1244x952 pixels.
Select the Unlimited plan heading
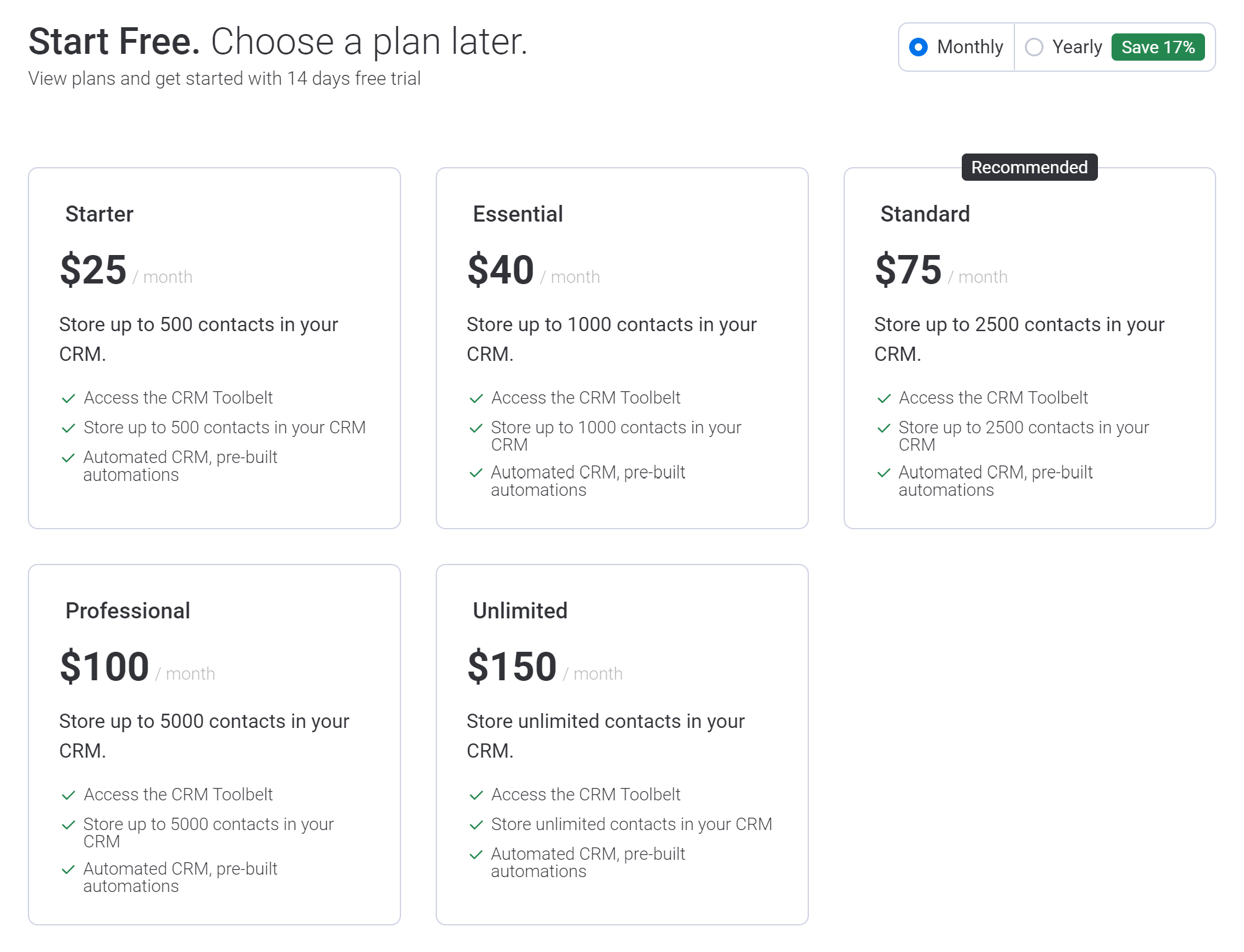click(520, 611)
